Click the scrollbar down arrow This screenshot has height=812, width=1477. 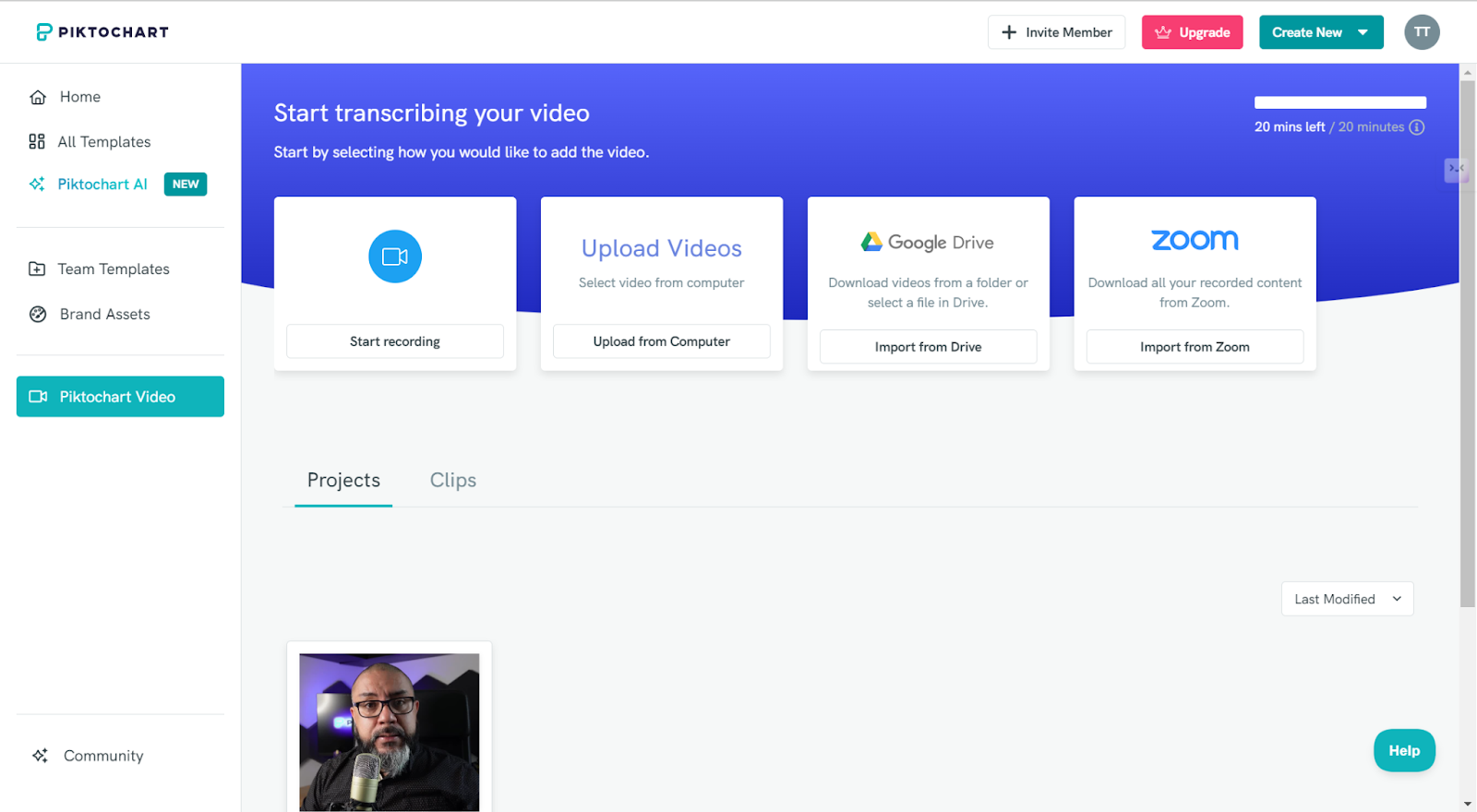1468,804
